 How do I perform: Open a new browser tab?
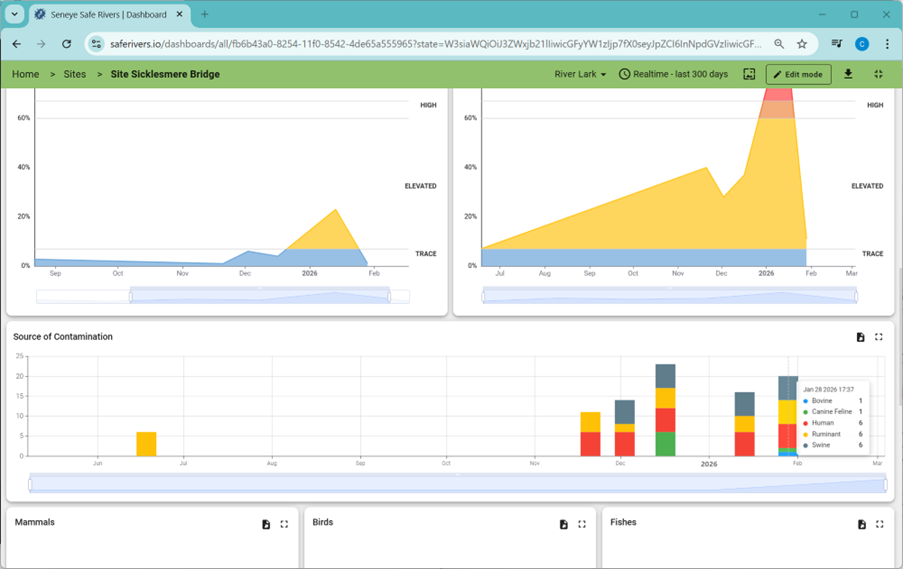204,14
